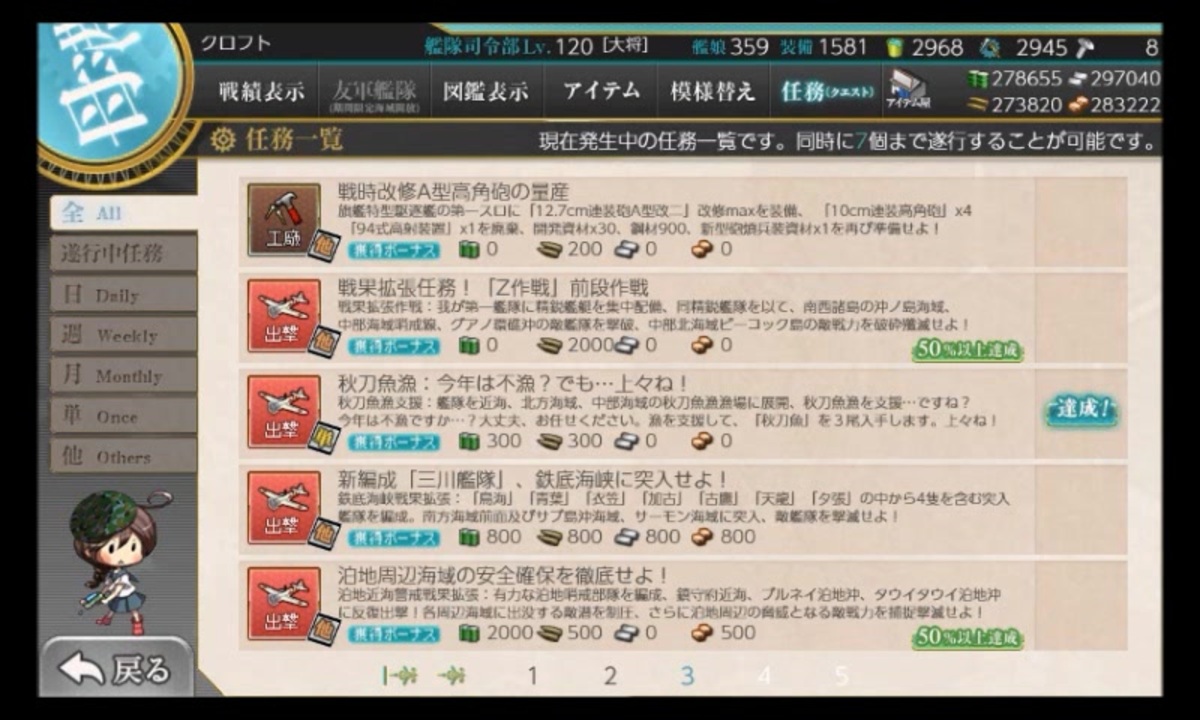This screenshot has height=720, width=1200.
Task: Show 遂行中任務 active quests filter
Action: tap(123, 253)
